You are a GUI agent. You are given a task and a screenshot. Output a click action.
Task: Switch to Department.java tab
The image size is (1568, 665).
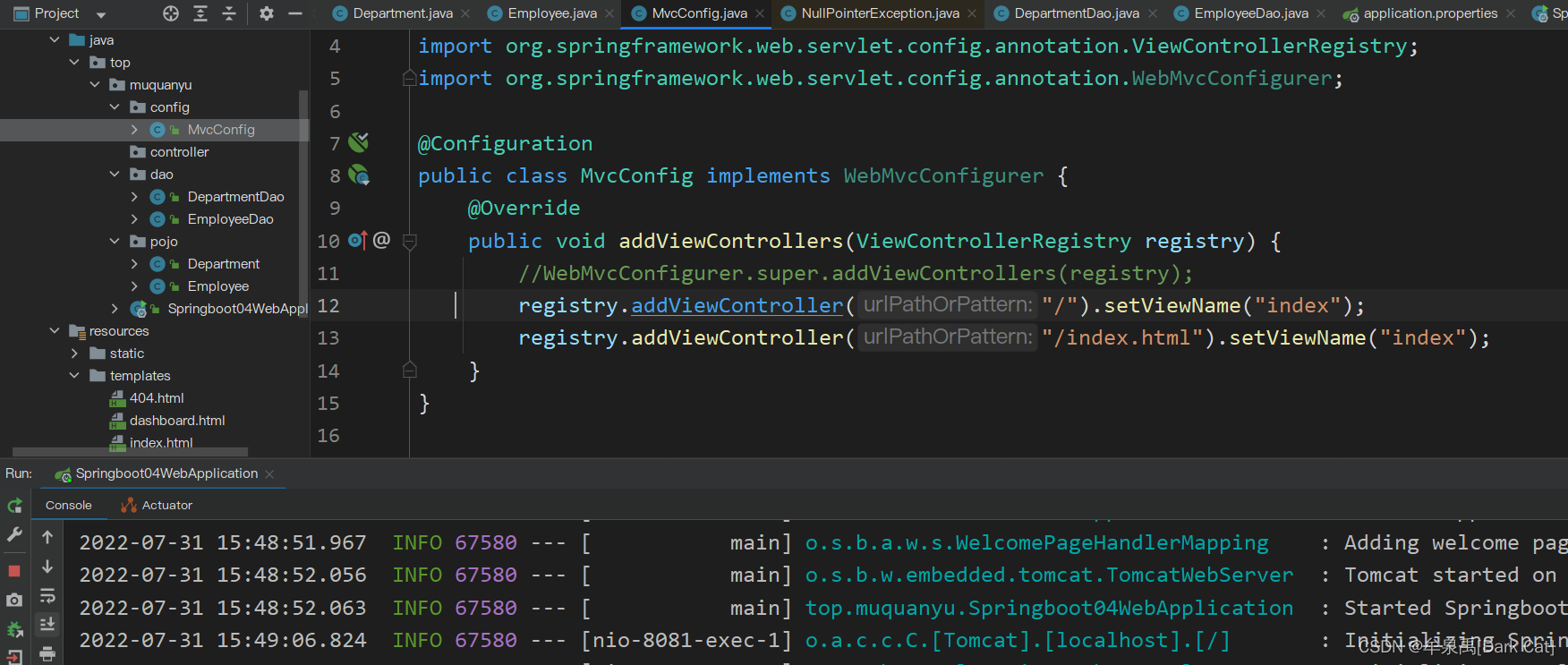pos(403,13)
